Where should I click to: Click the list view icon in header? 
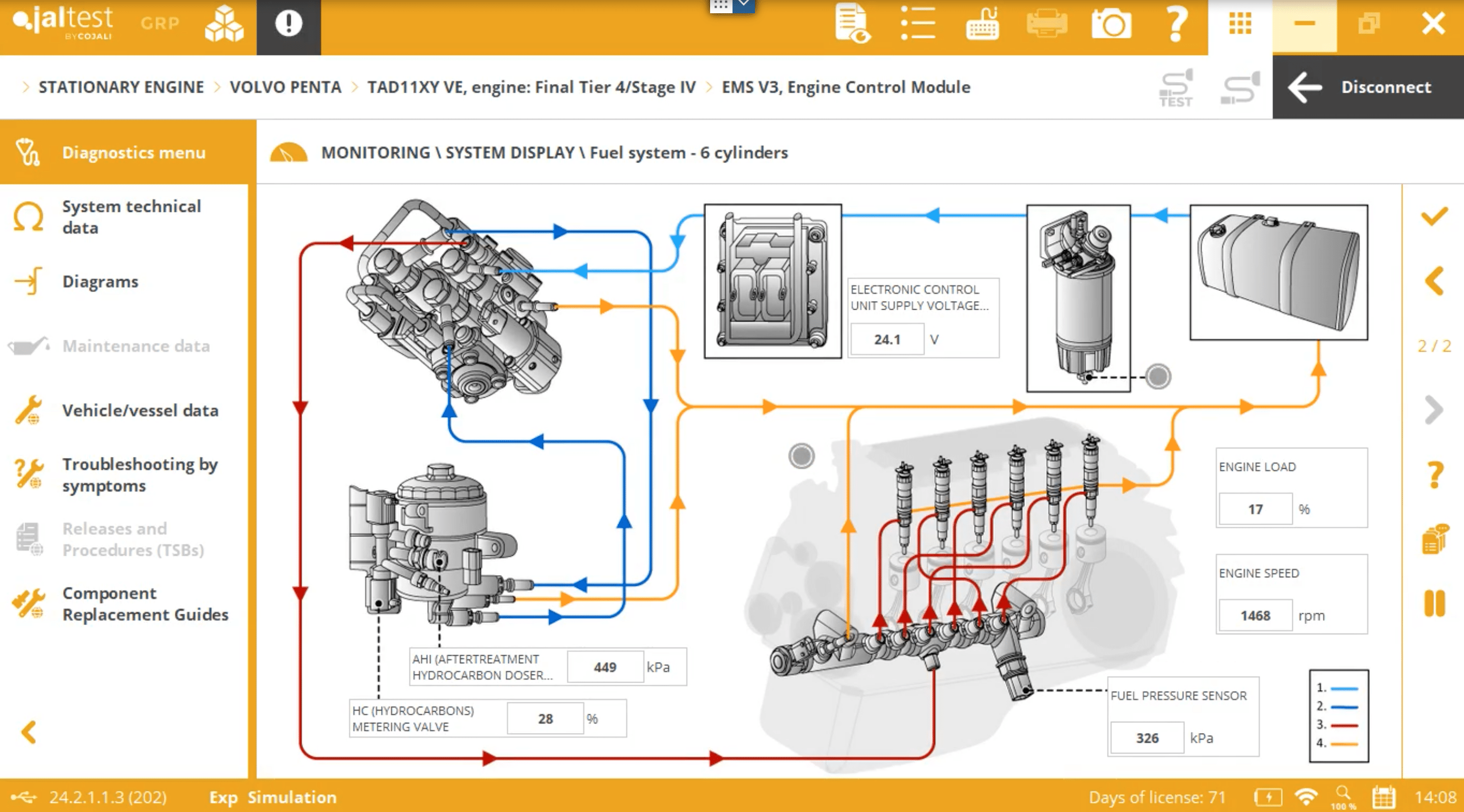(x=918, y=24)
